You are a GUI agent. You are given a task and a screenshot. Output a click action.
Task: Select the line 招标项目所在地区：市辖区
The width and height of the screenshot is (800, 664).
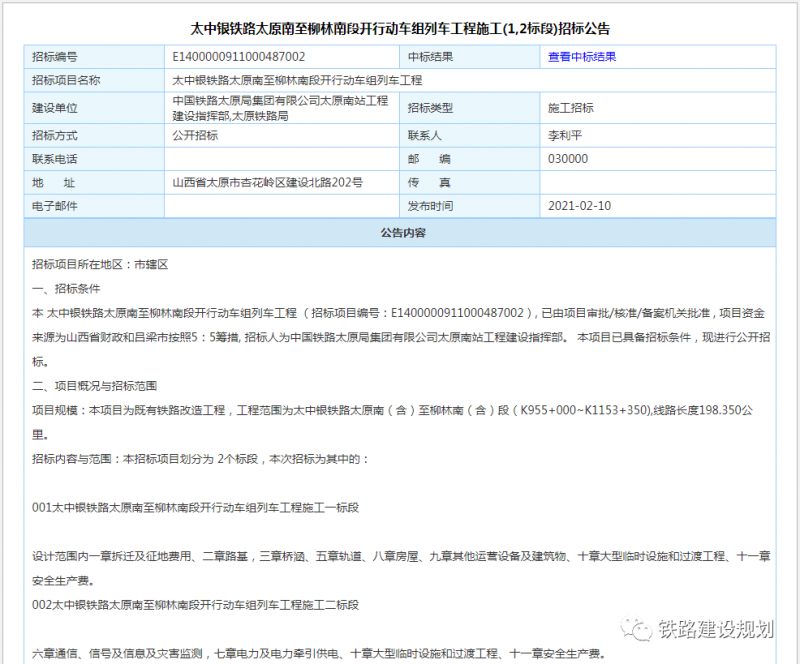[100, 264]
